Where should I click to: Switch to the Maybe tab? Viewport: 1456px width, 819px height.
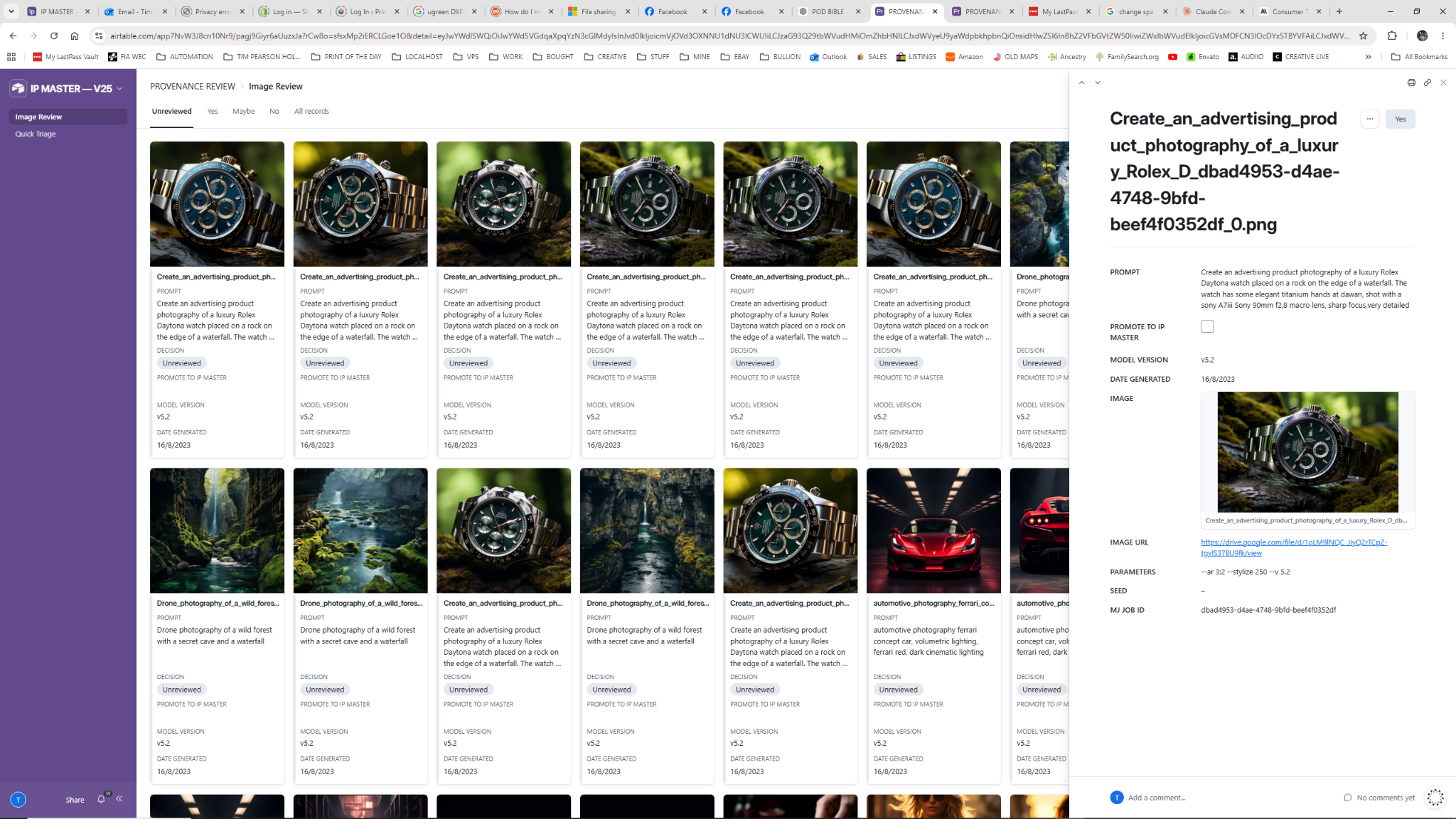tap(243, 111)
